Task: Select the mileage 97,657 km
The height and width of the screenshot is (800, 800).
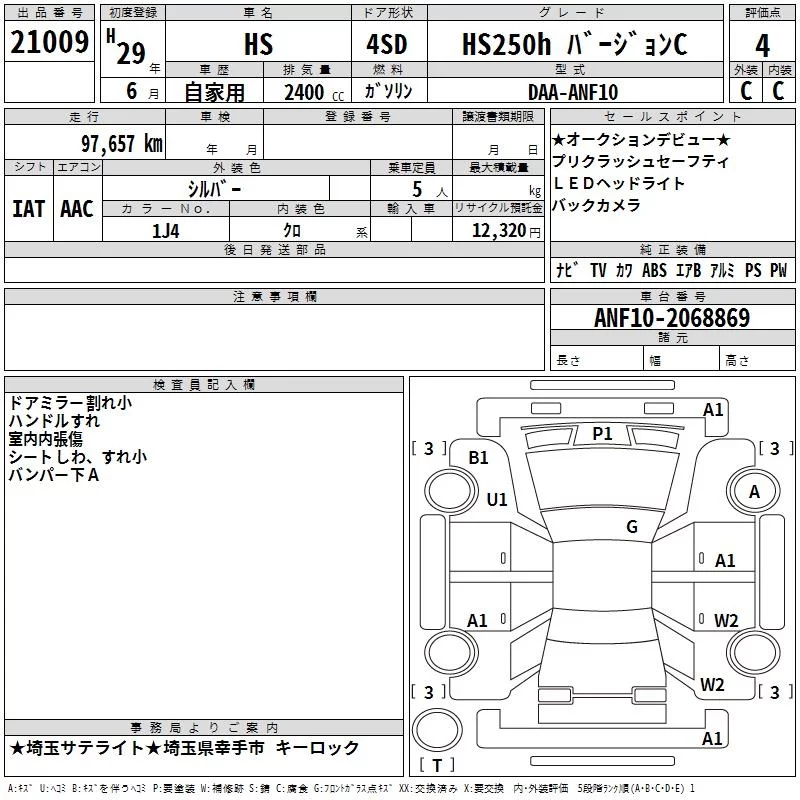Action: point(121,144)
